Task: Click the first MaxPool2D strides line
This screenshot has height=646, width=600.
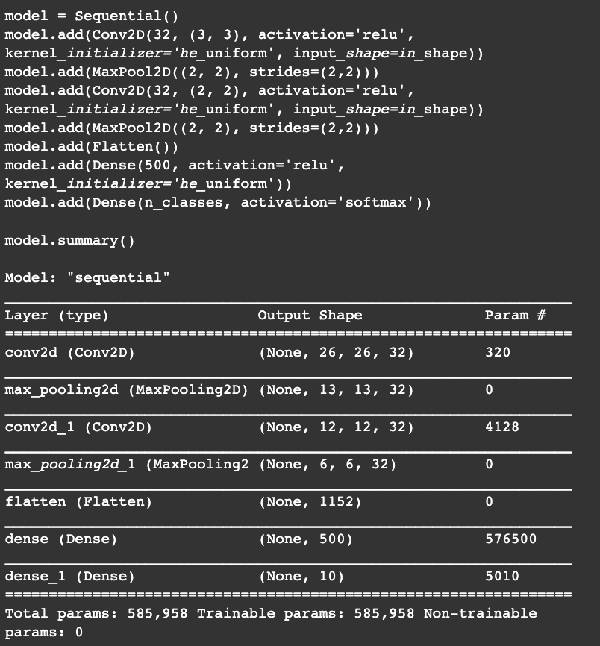Action: [192, 72]
